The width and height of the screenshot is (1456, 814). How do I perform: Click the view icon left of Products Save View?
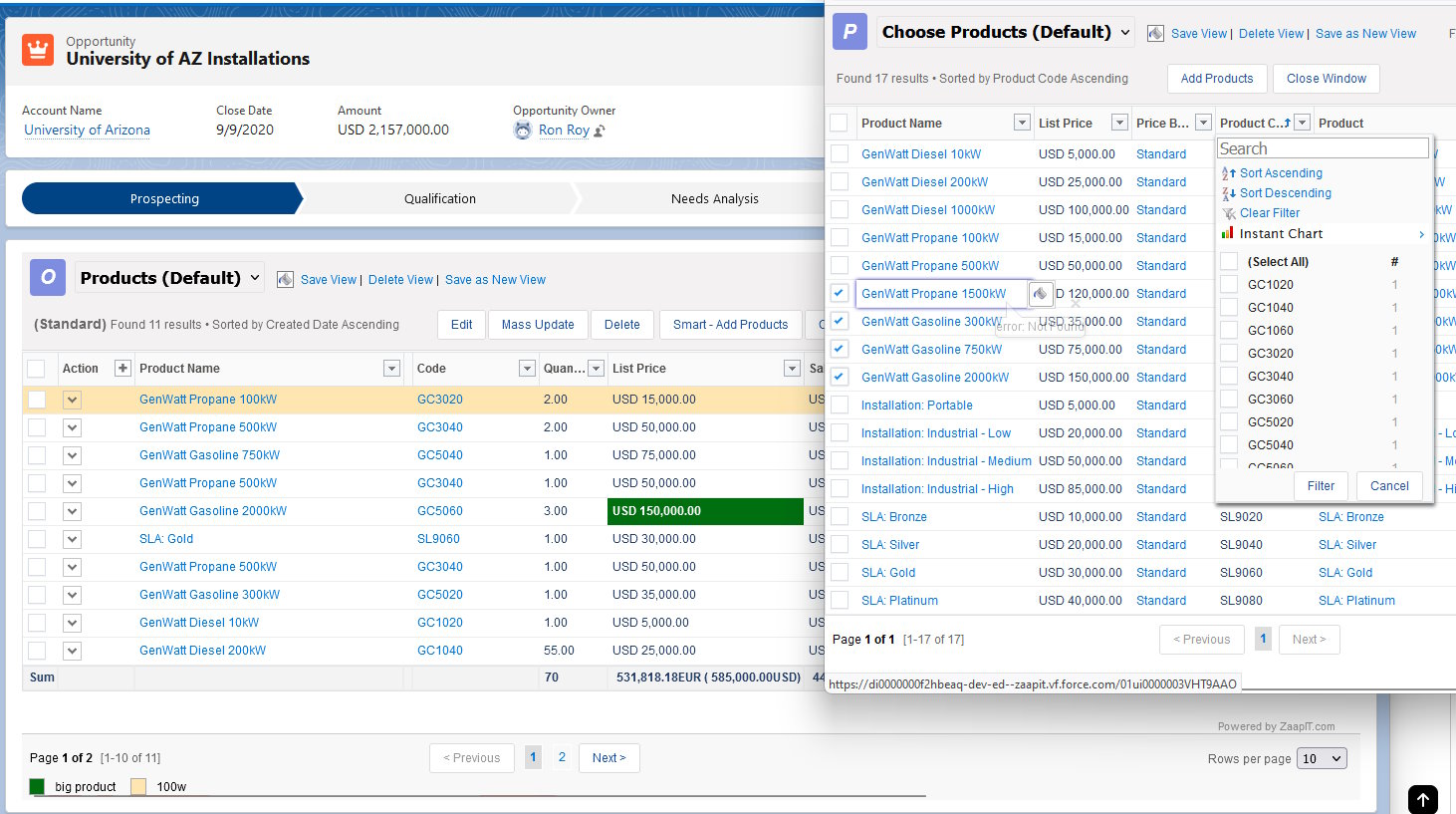285,280
